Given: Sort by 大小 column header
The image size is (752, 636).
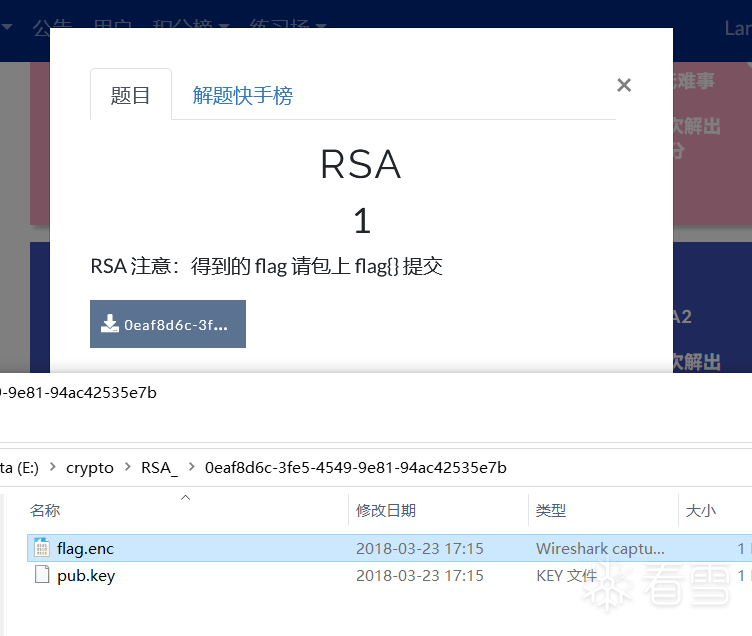Looking at the screenshot, I should coord(701,510).
